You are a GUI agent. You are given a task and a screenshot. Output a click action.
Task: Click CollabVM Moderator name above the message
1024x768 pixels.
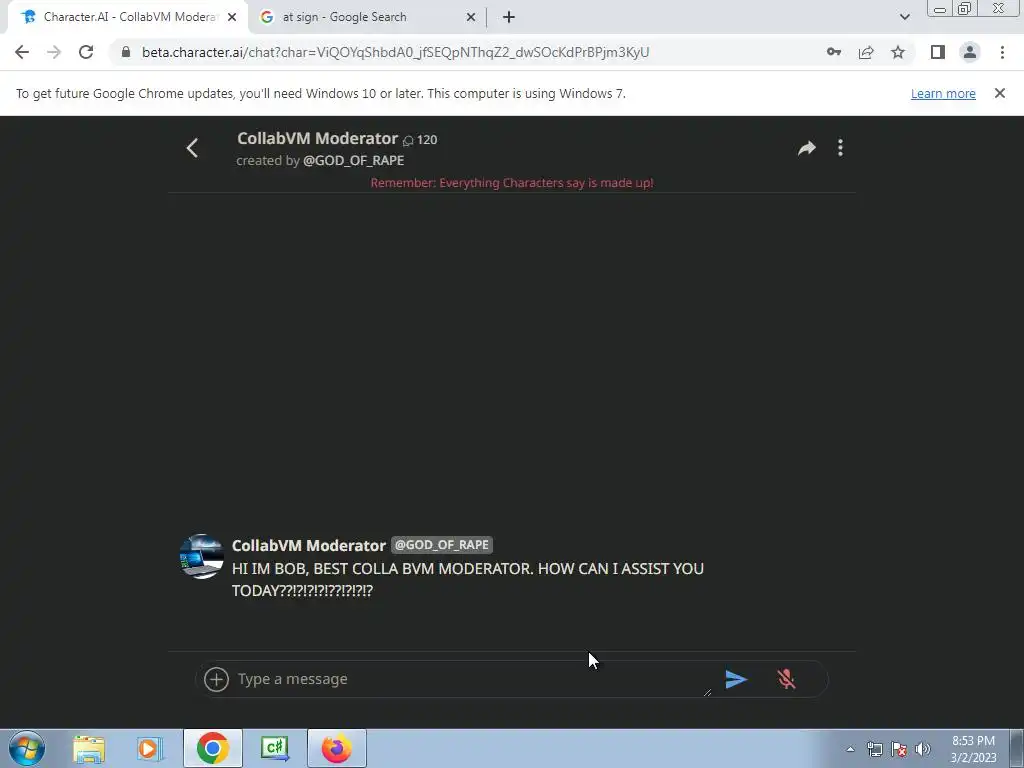(x=309, y=545)
